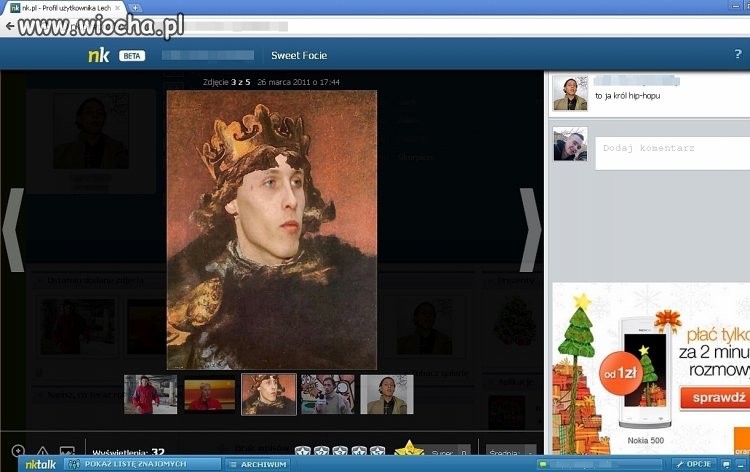Click the zoom magnifier icon below the photo
This screenshot has width=750, height=472.
pyautogui.click(x=18, y=450)
